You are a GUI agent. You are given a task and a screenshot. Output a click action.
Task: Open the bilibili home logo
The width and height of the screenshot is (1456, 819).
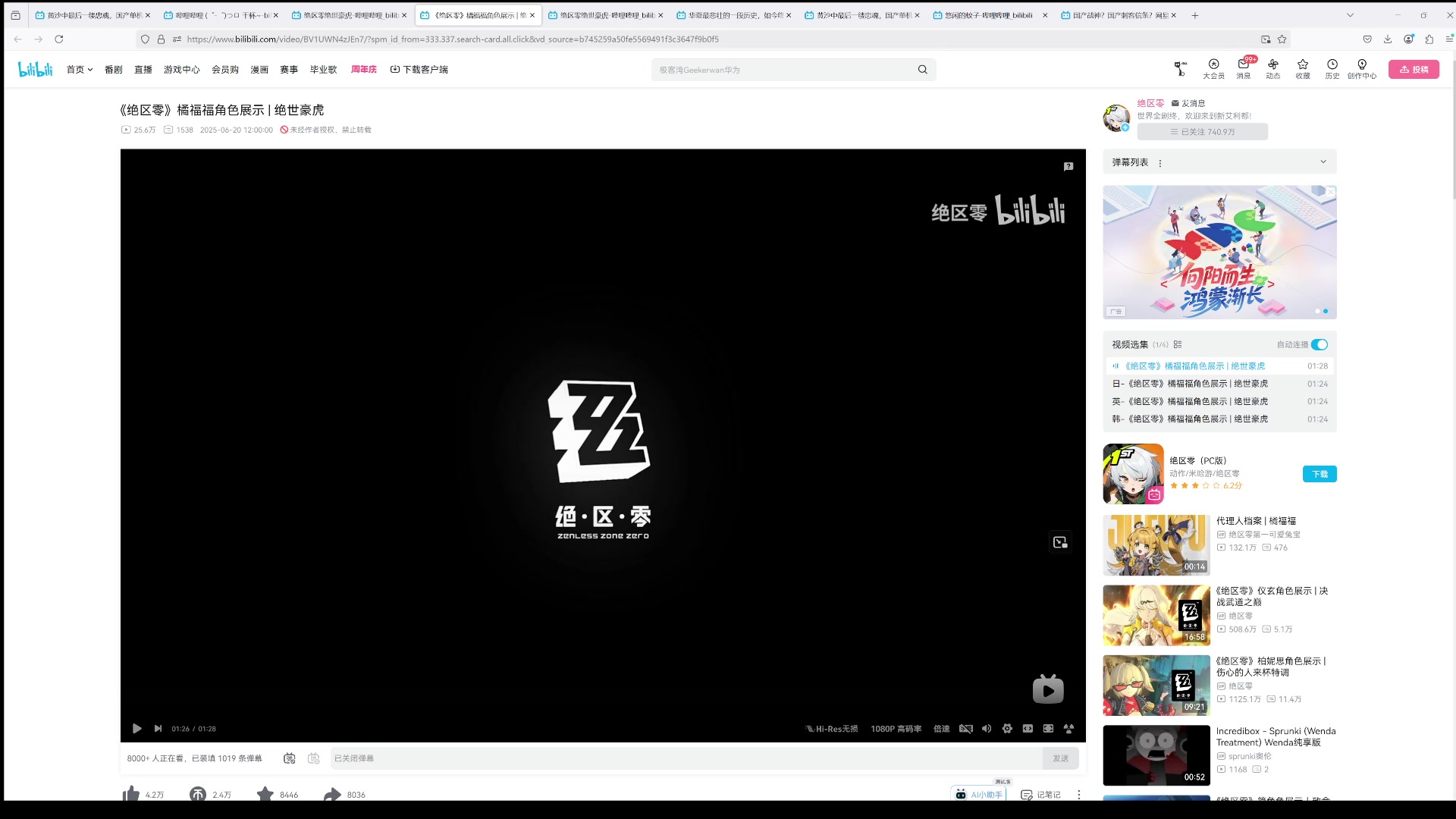(x=35, y=69)
